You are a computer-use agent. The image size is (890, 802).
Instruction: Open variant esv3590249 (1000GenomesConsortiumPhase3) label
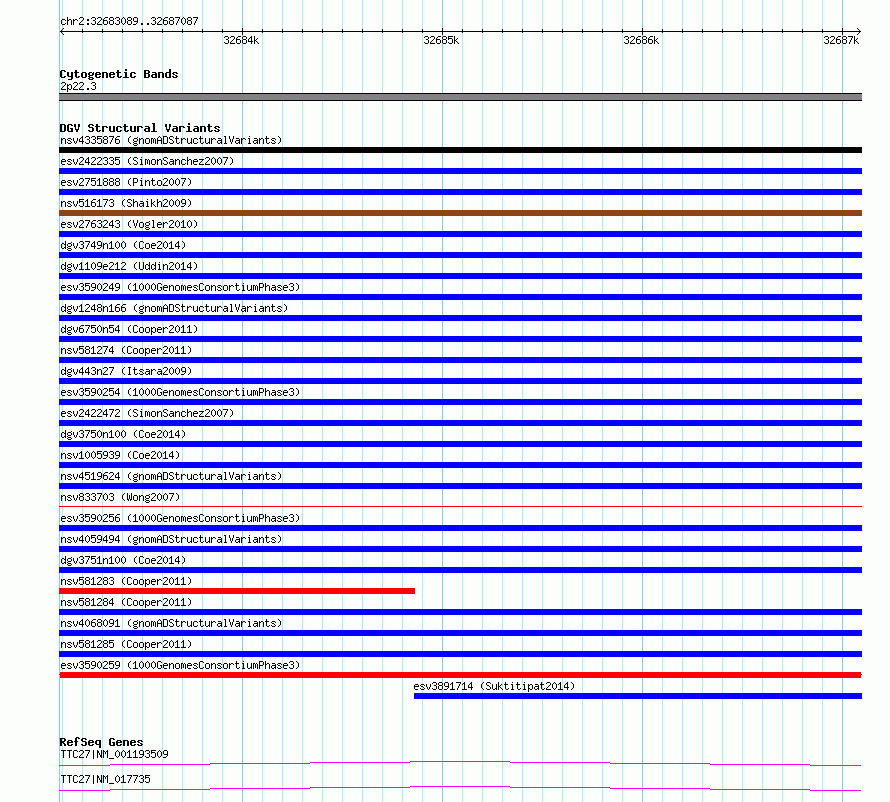point(180,287)
